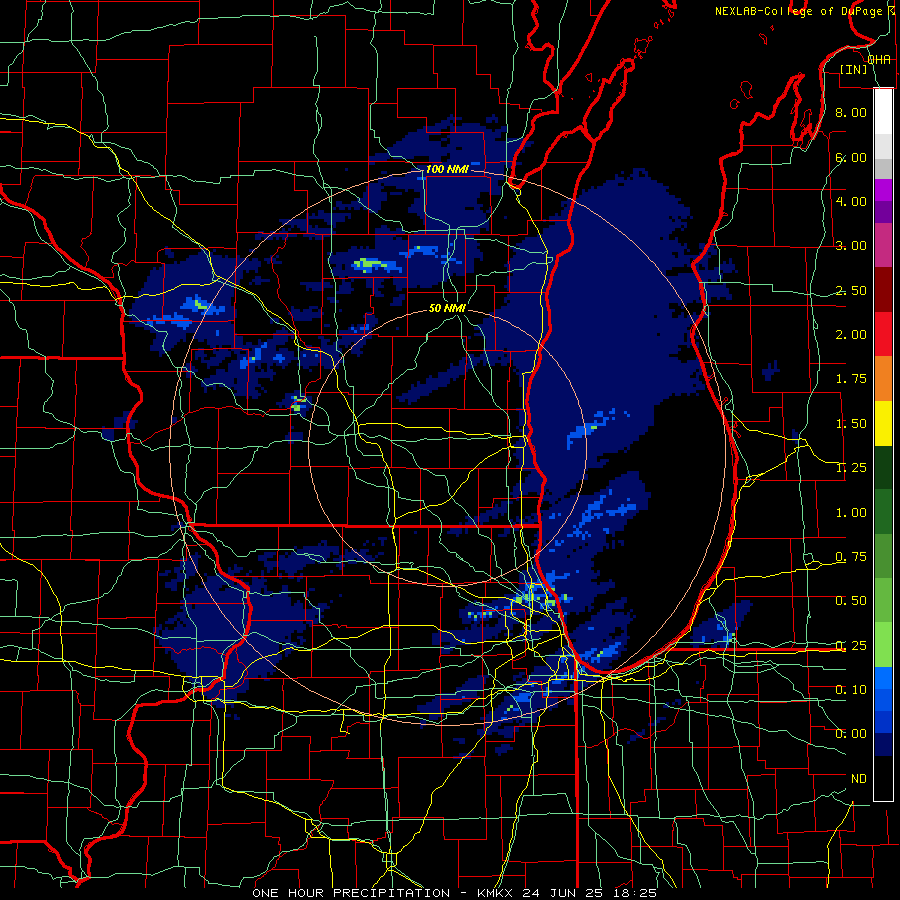The height and width of the screenshot is (900, 900).
Task: Click the 8.00 legend value
Action: pos(851,112)
